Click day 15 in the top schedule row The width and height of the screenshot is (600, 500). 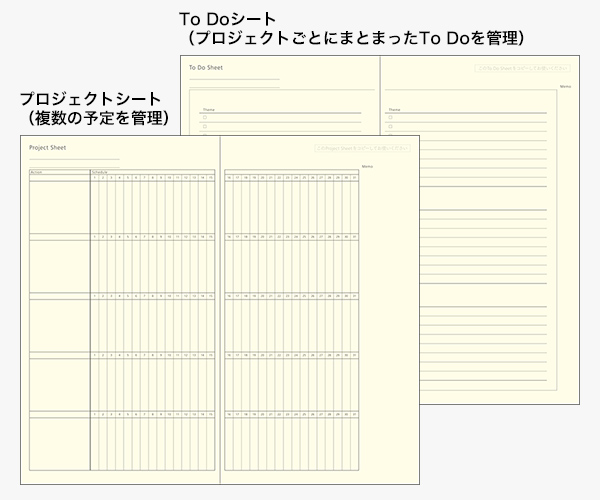[x=211, y=178]
